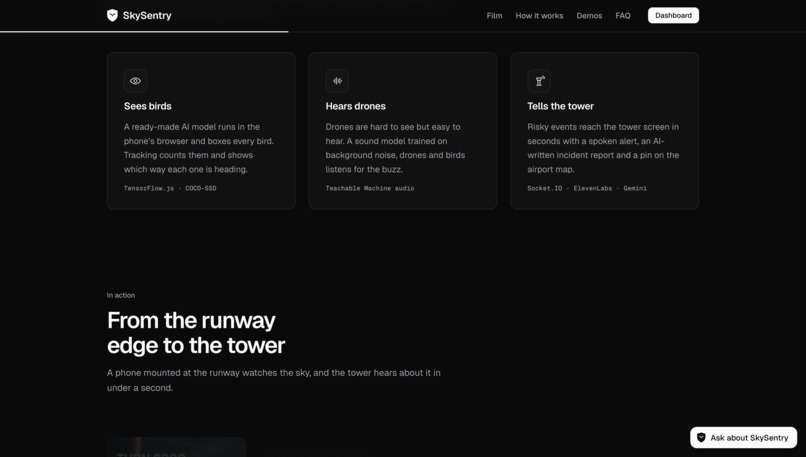Click the From the runway edge heading

coord(196,333)
